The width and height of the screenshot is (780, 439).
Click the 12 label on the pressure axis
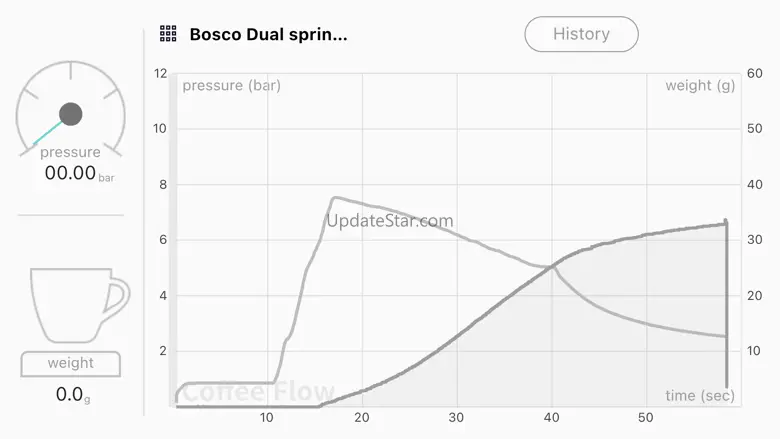160,73
